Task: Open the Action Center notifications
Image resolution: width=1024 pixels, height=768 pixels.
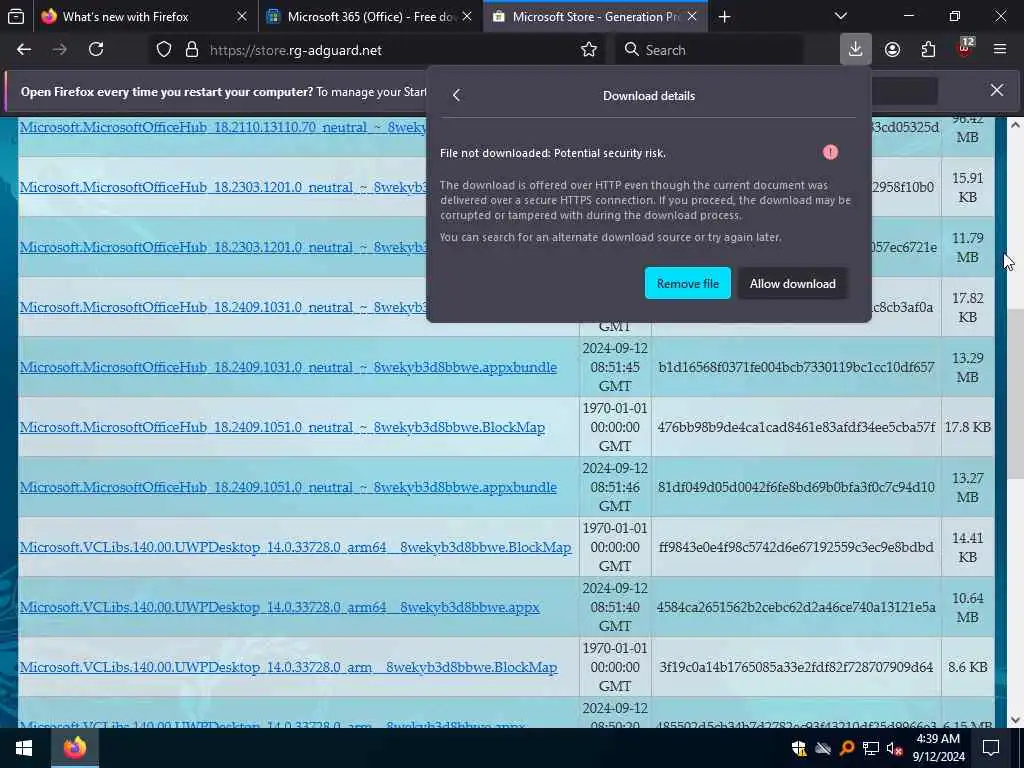Action: [x=991, y=748]
